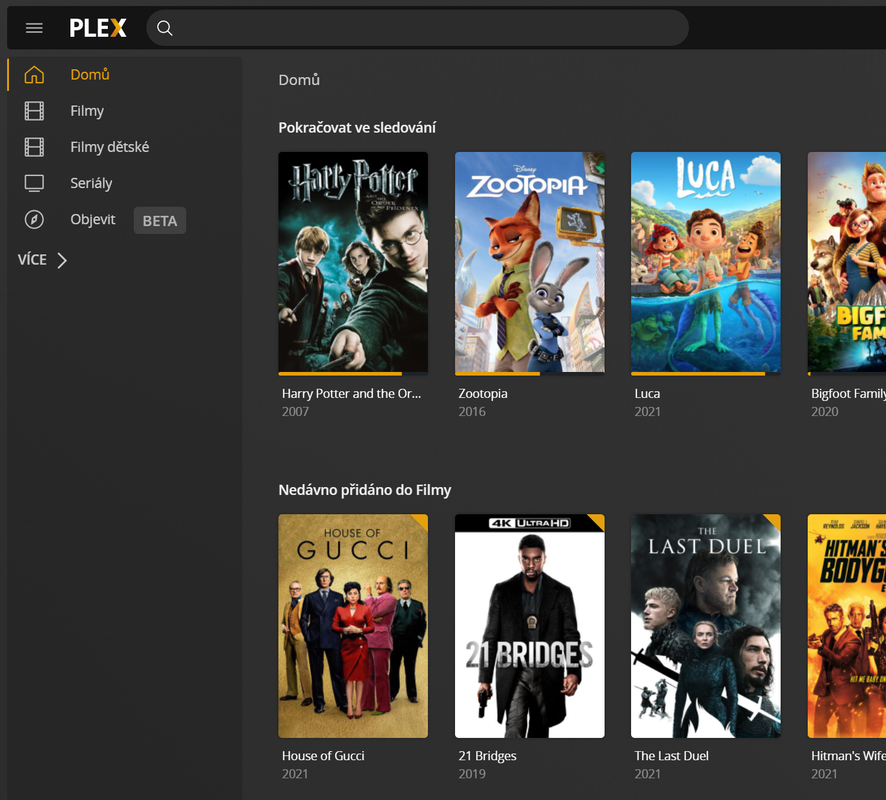
Task: Click the Seriály TV monitor icon
Action: tap(34, 183)
